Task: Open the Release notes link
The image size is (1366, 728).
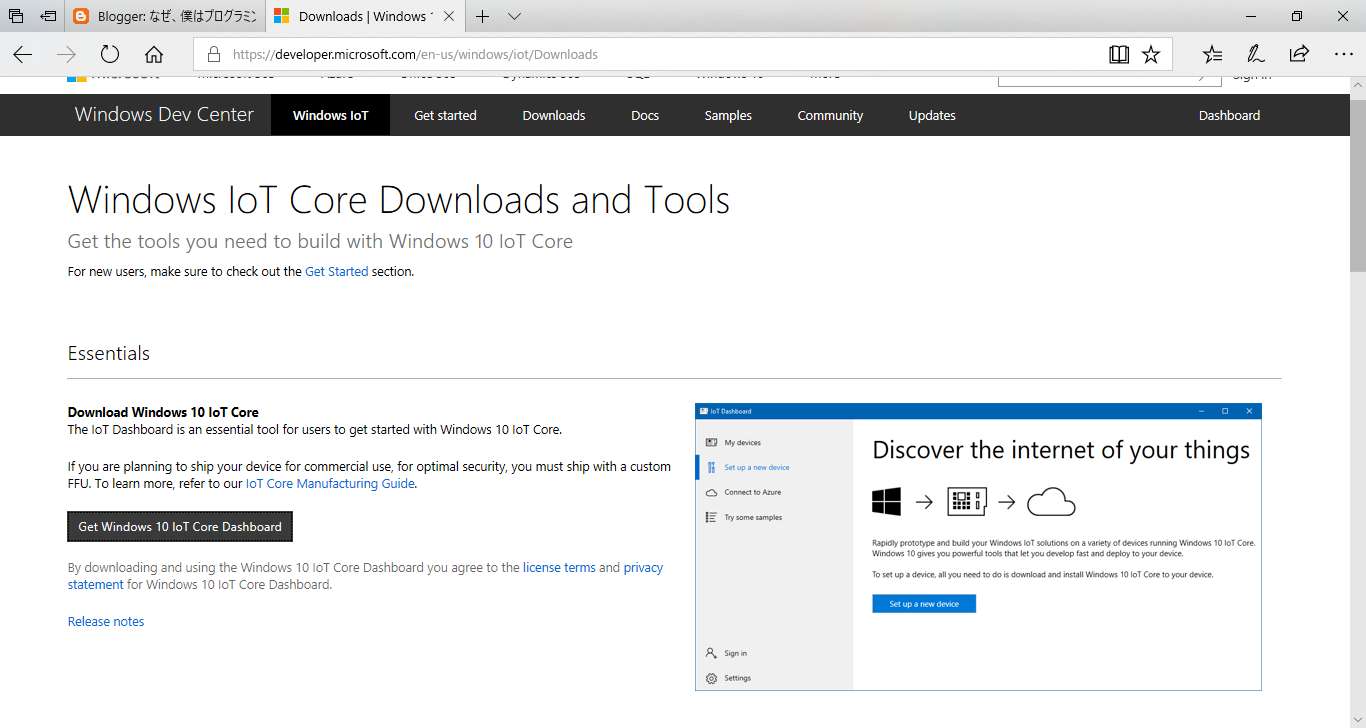Action: (x=106, y=622)
